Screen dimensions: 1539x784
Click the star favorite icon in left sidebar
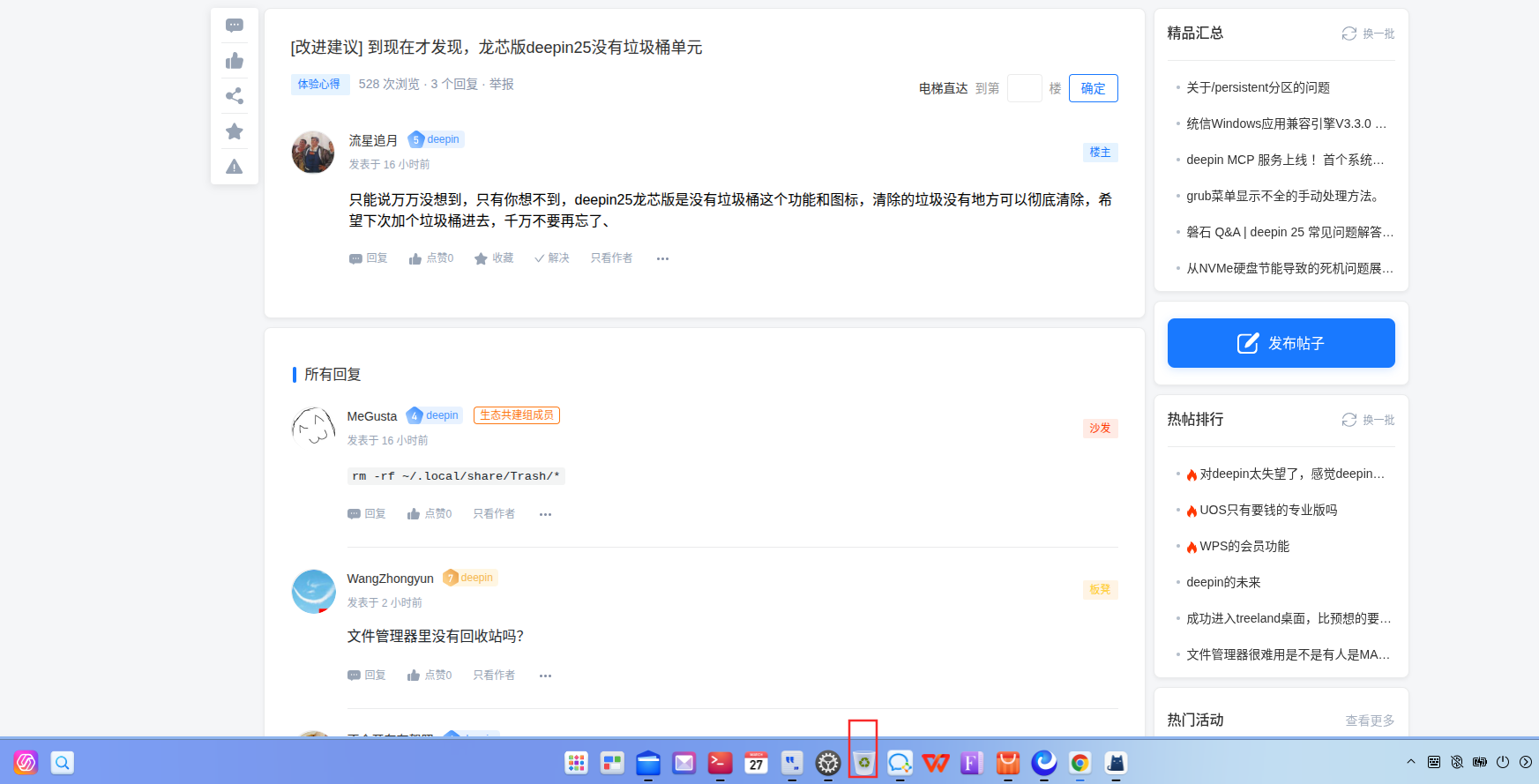tap(235, 131)
